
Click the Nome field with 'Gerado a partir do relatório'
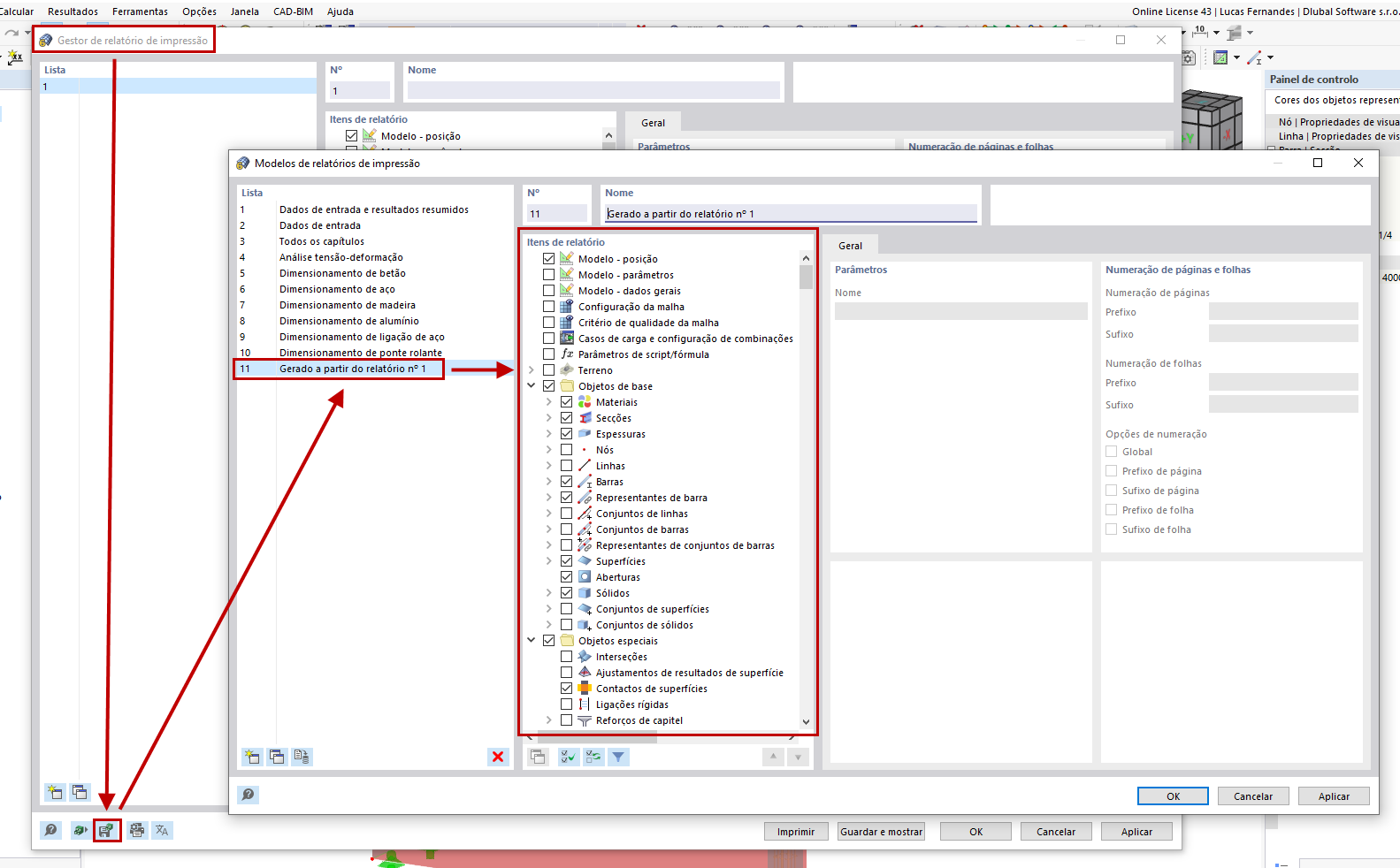click(x=792, y=214)
